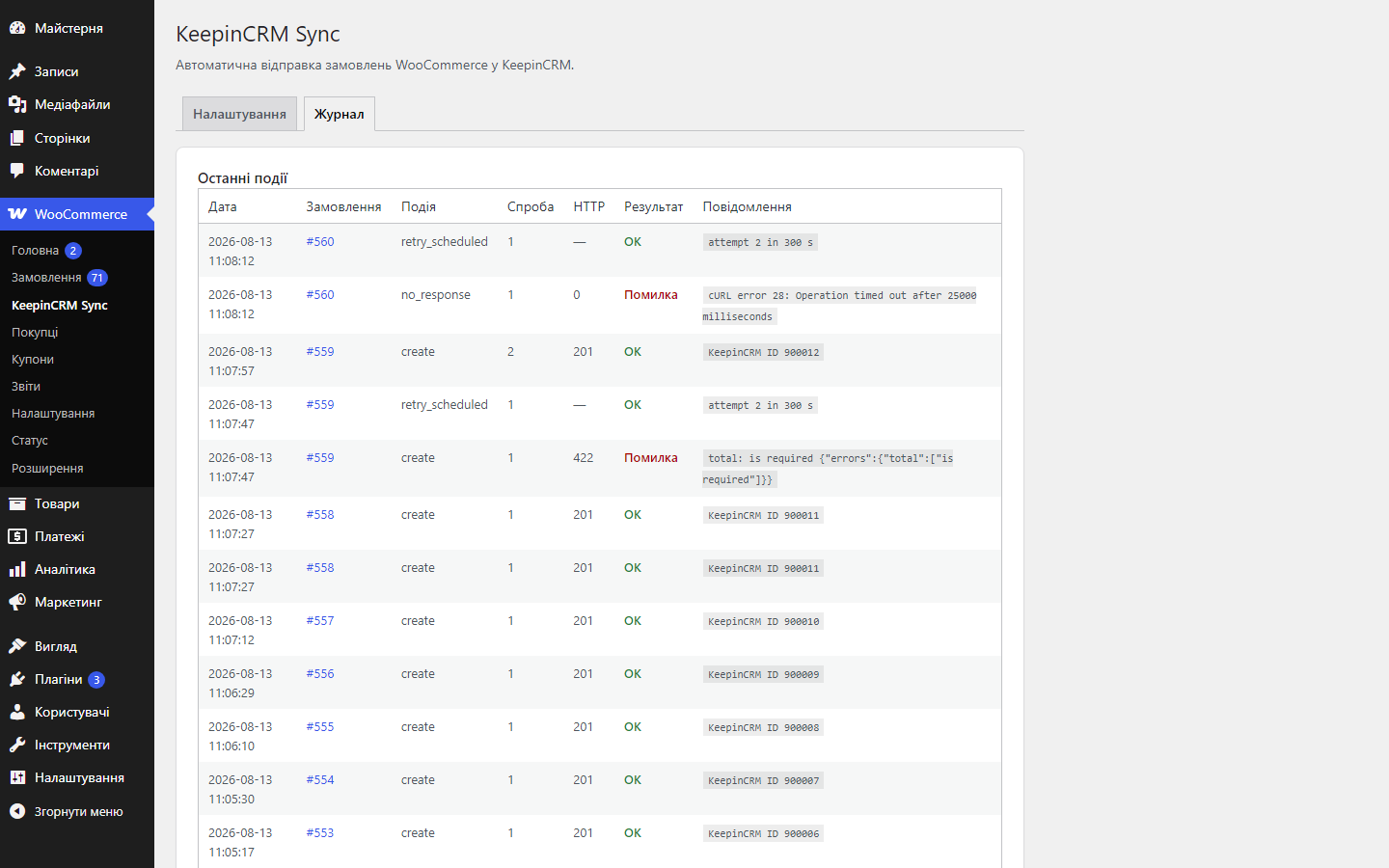Click message 'KeepinCRM ID 900008'

pyautogui.click(x=763, y=727)
